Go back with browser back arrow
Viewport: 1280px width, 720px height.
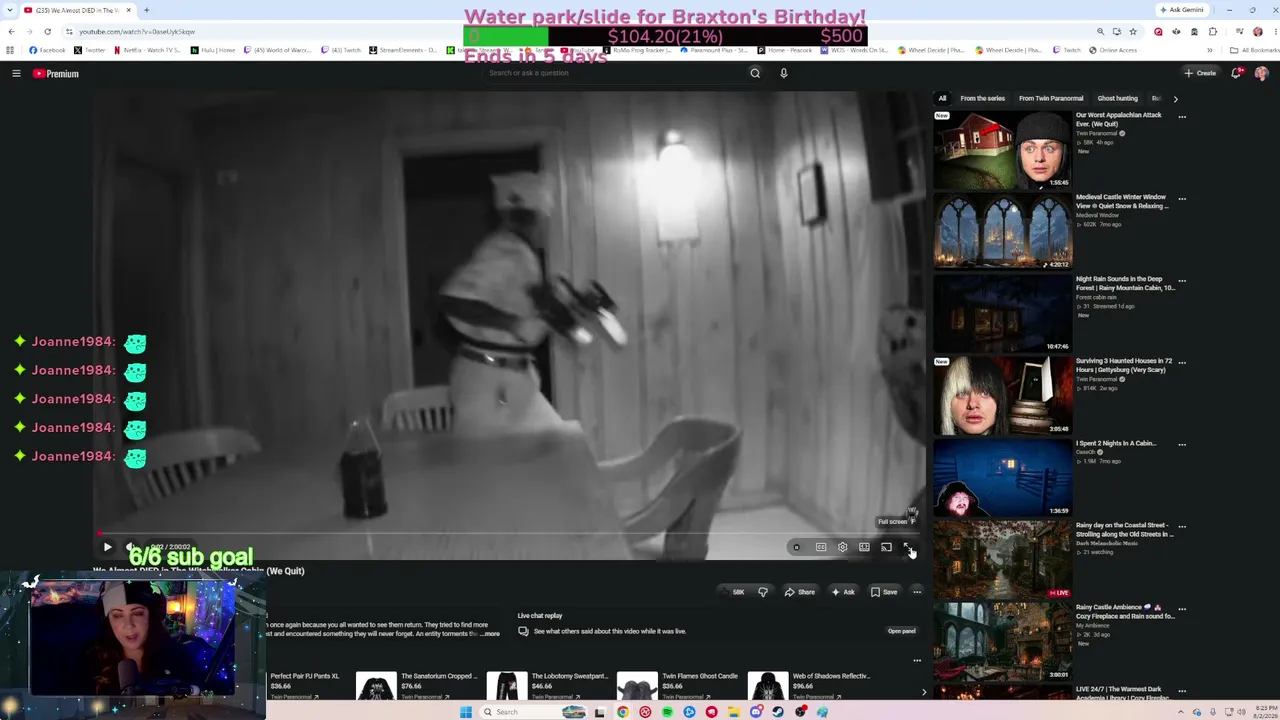pos(11,32)
